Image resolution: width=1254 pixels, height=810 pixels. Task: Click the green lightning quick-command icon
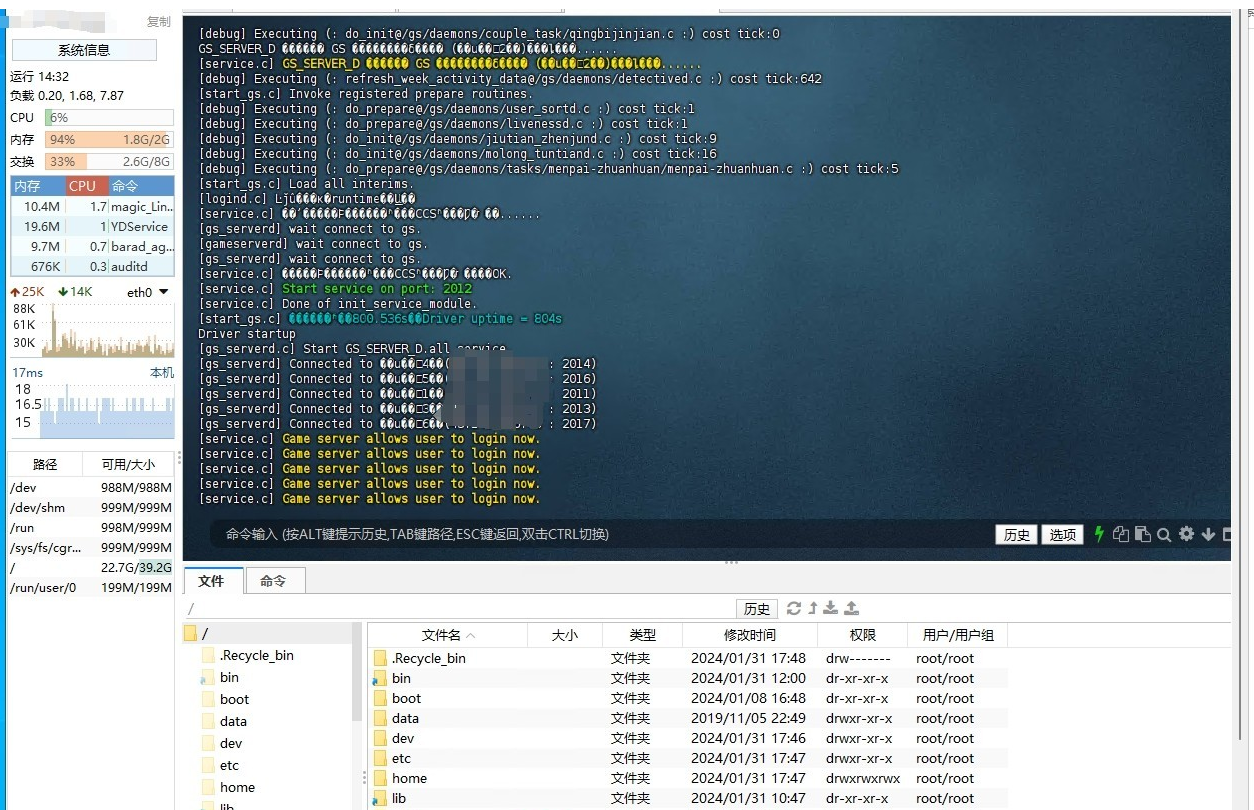pyautogui.click(x=1099, y=534)
